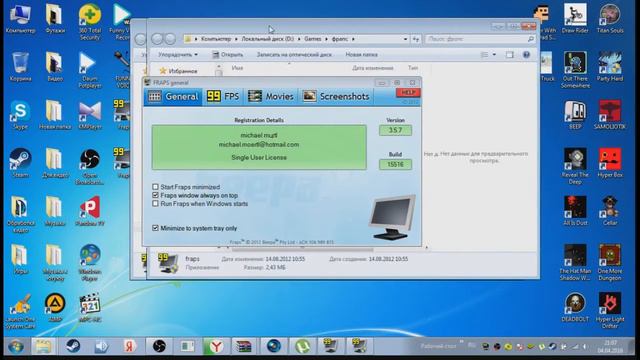Click the red HELP button in Fraps

point(408,93)
